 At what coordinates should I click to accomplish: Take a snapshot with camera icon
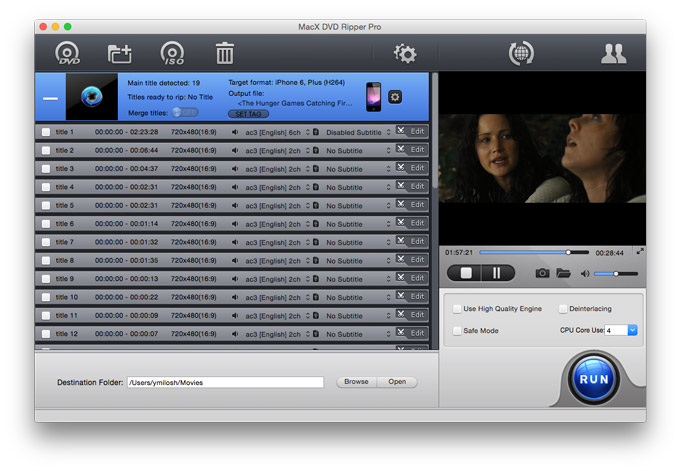pyautogui.click(x=542, y=273)
